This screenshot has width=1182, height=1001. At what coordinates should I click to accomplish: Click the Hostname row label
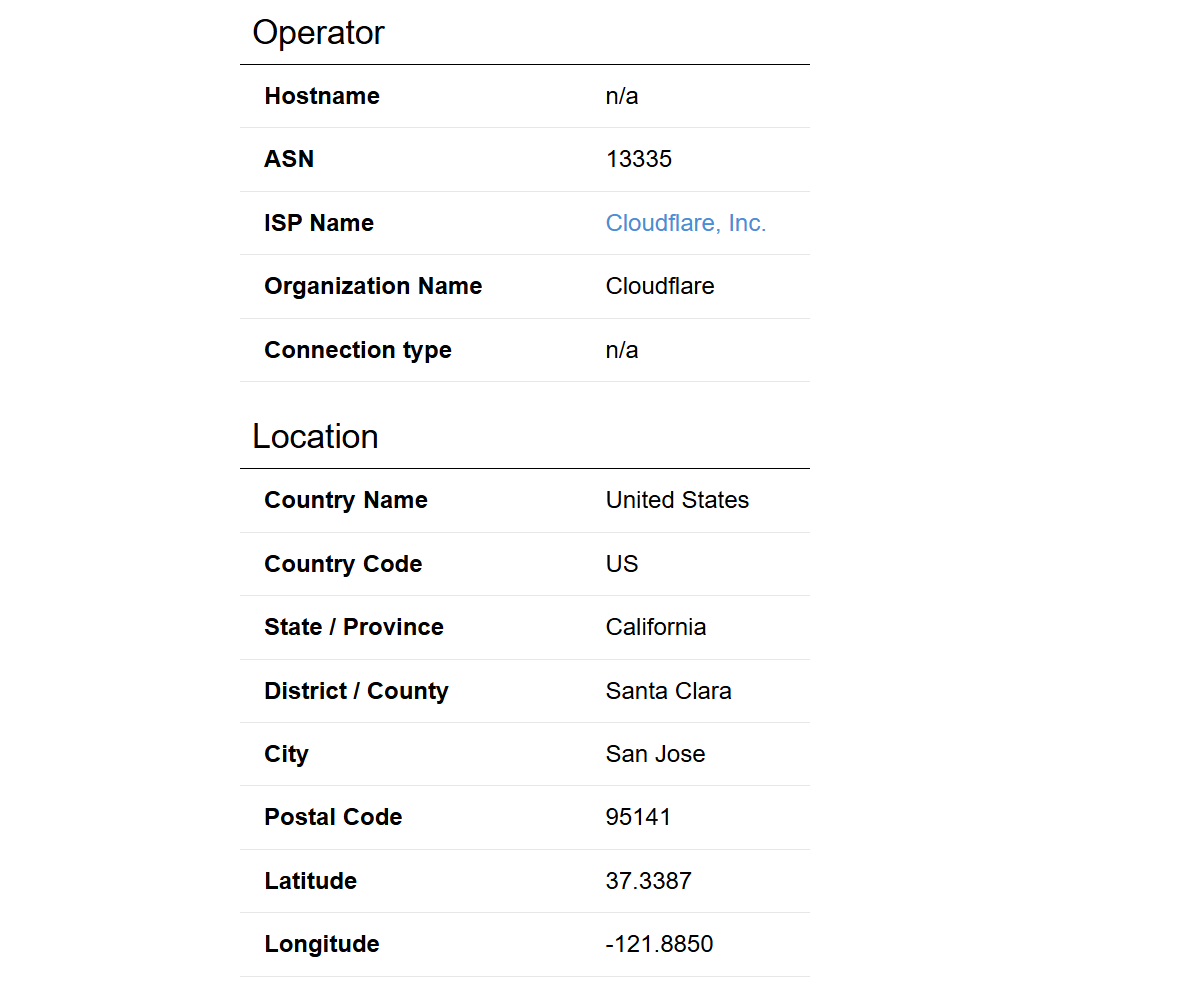click(322, 96)
